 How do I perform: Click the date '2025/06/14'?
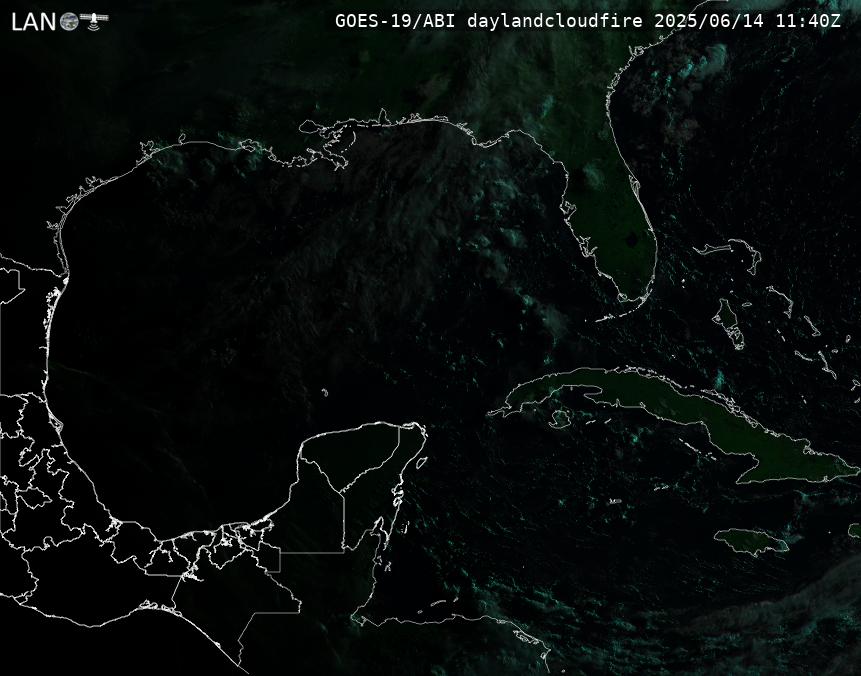click(709, 21)
